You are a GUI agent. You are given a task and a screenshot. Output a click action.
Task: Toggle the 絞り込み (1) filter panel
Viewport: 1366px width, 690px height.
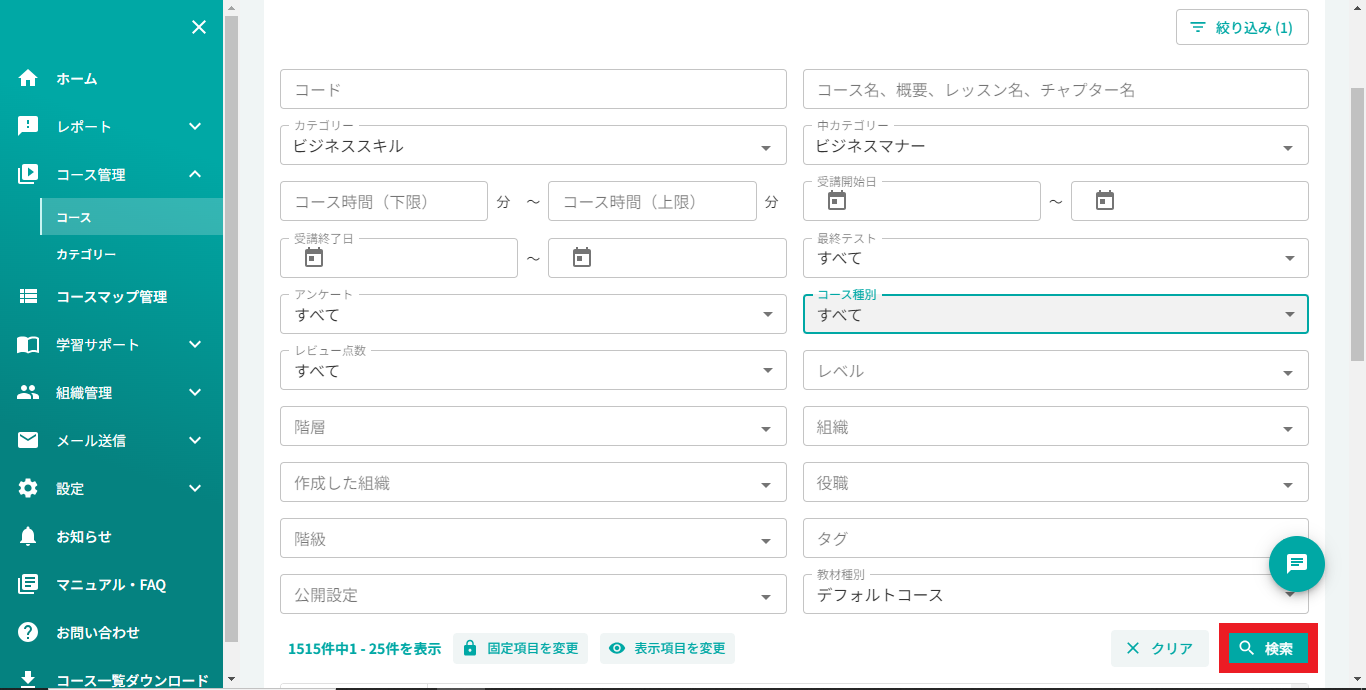click(x=1242, y=28)
